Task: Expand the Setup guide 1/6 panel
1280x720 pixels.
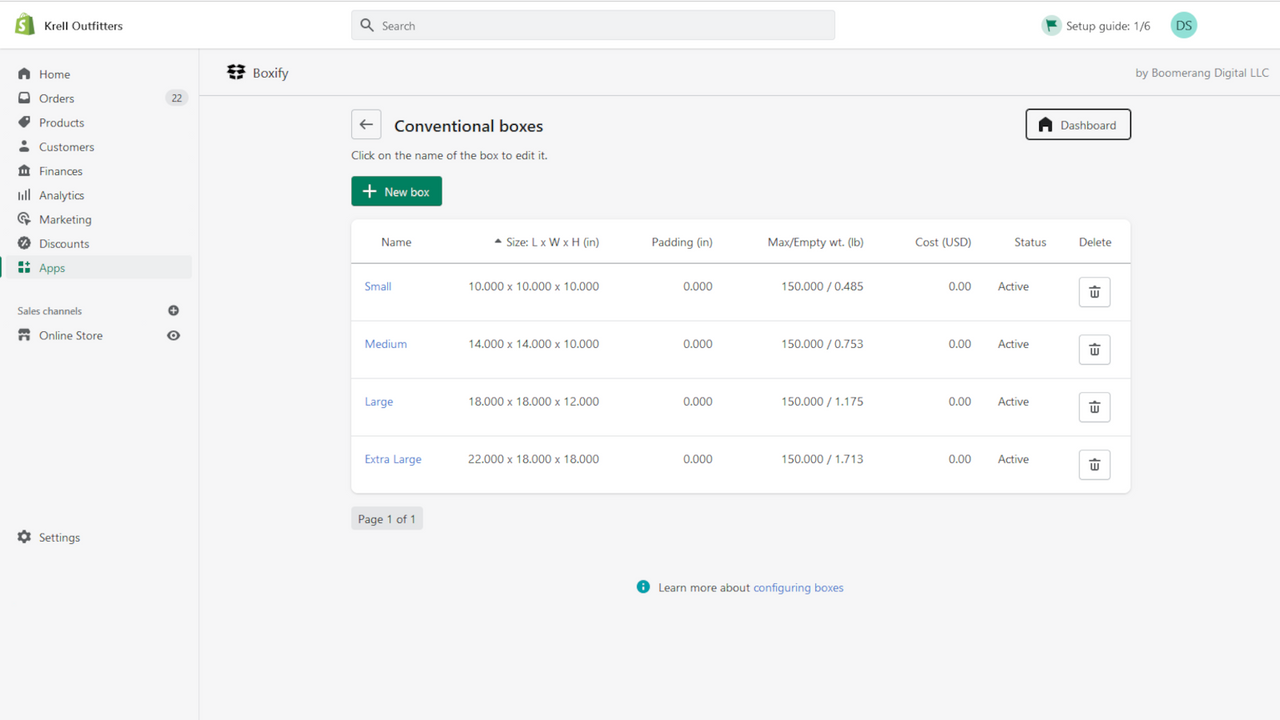Action: coord(1096,25)
